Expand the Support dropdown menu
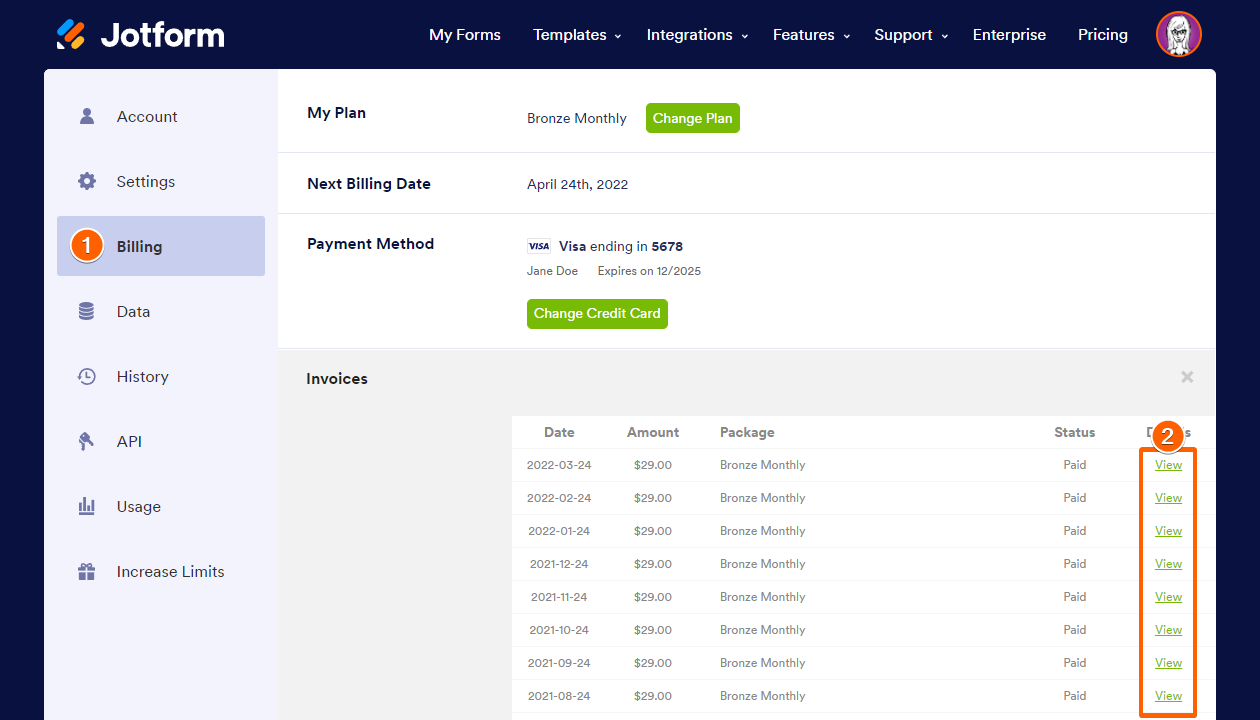Viewport: 1260px width, 720px height. click(910, 35)
